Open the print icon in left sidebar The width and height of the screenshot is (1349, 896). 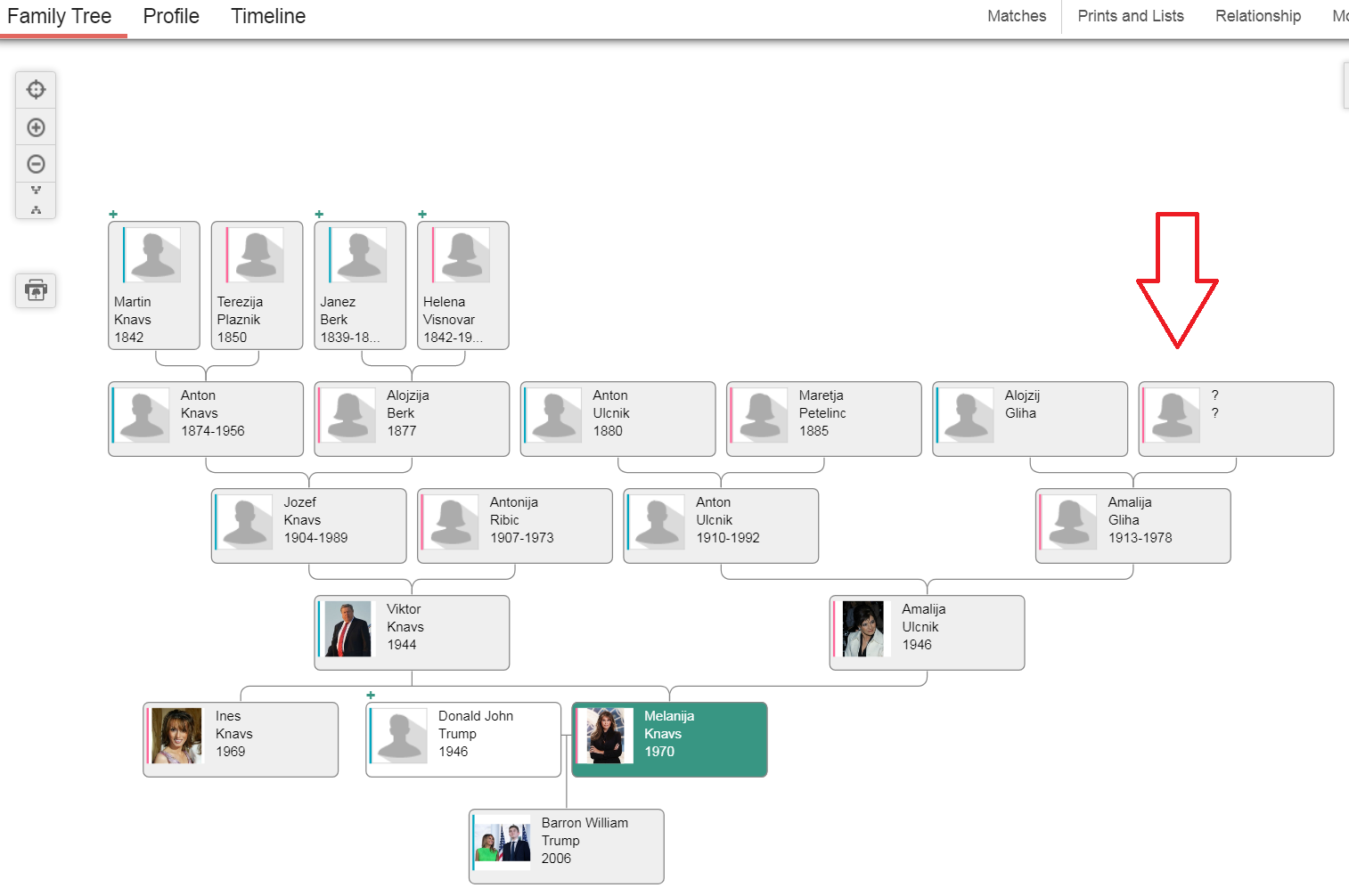36,290
